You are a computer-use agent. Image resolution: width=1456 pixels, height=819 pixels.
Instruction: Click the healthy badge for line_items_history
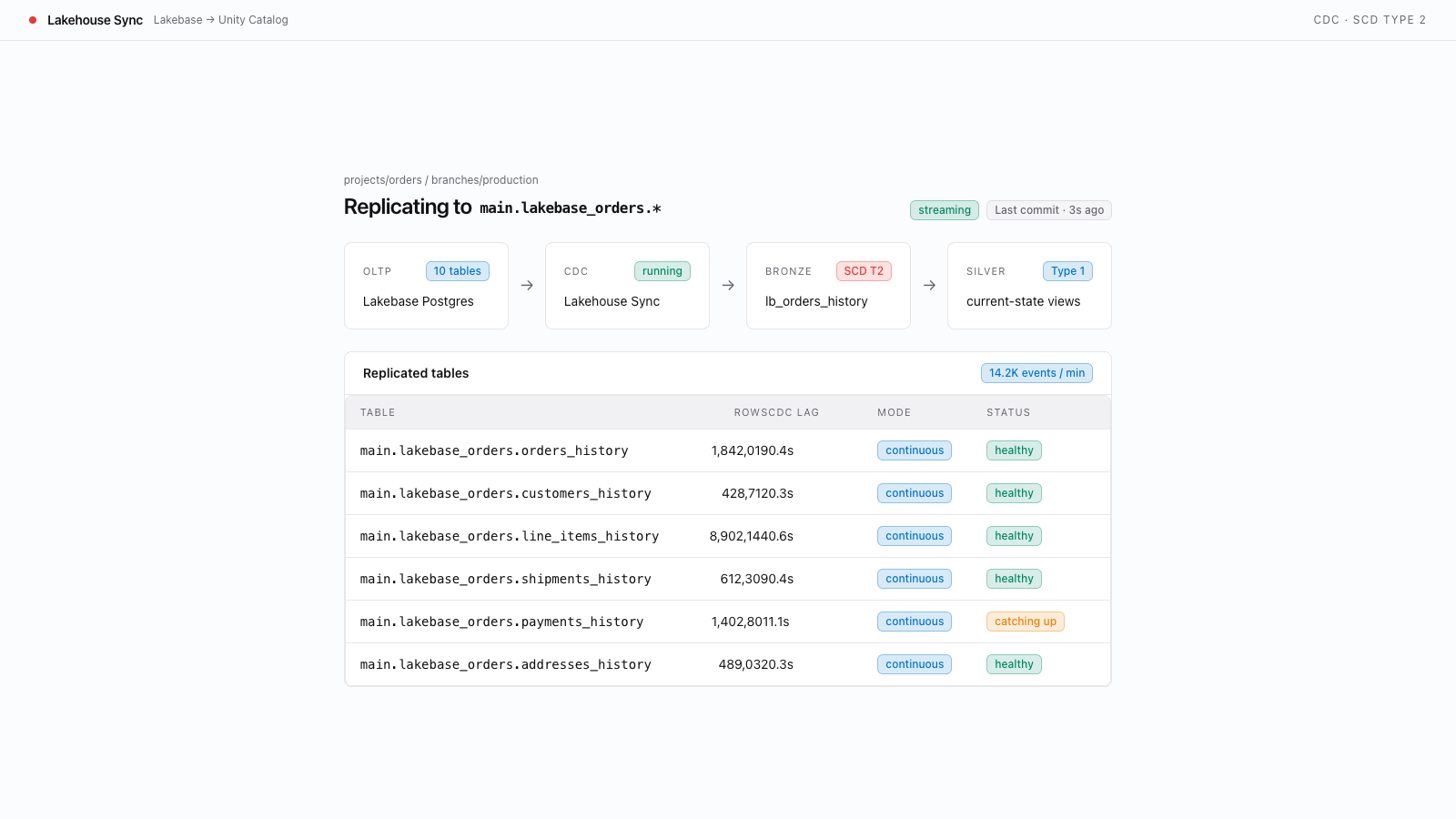pyautogui.click(x=1014, y=536)
